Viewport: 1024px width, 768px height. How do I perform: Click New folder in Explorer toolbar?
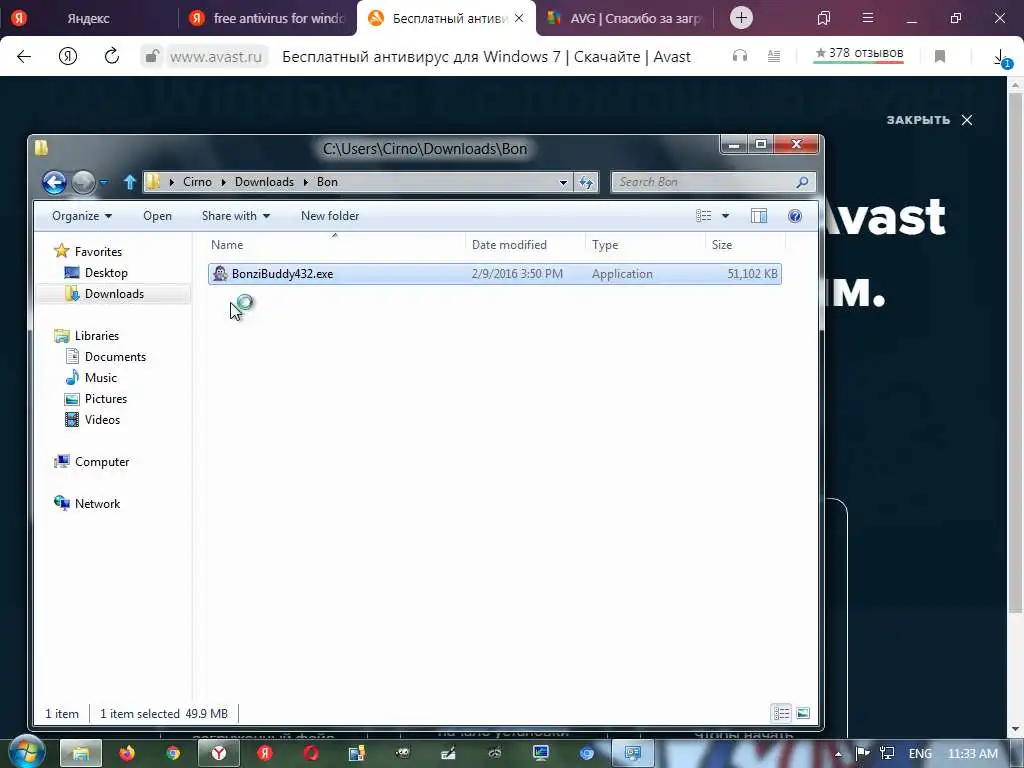click(x=330, y=216)
